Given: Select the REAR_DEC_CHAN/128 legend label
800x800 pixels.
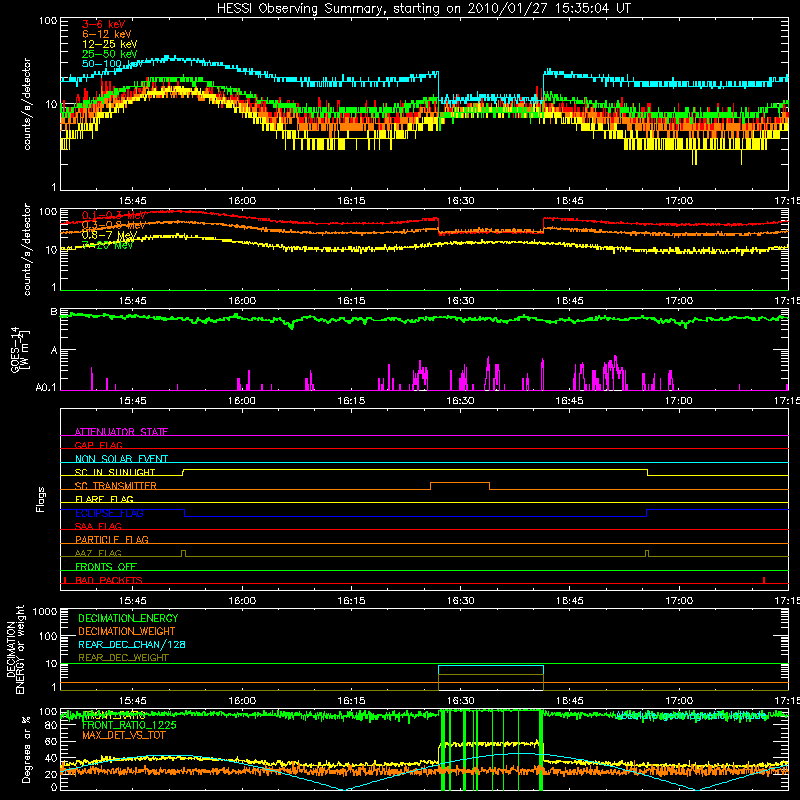Looking at the screenshot, I should 132,644.
